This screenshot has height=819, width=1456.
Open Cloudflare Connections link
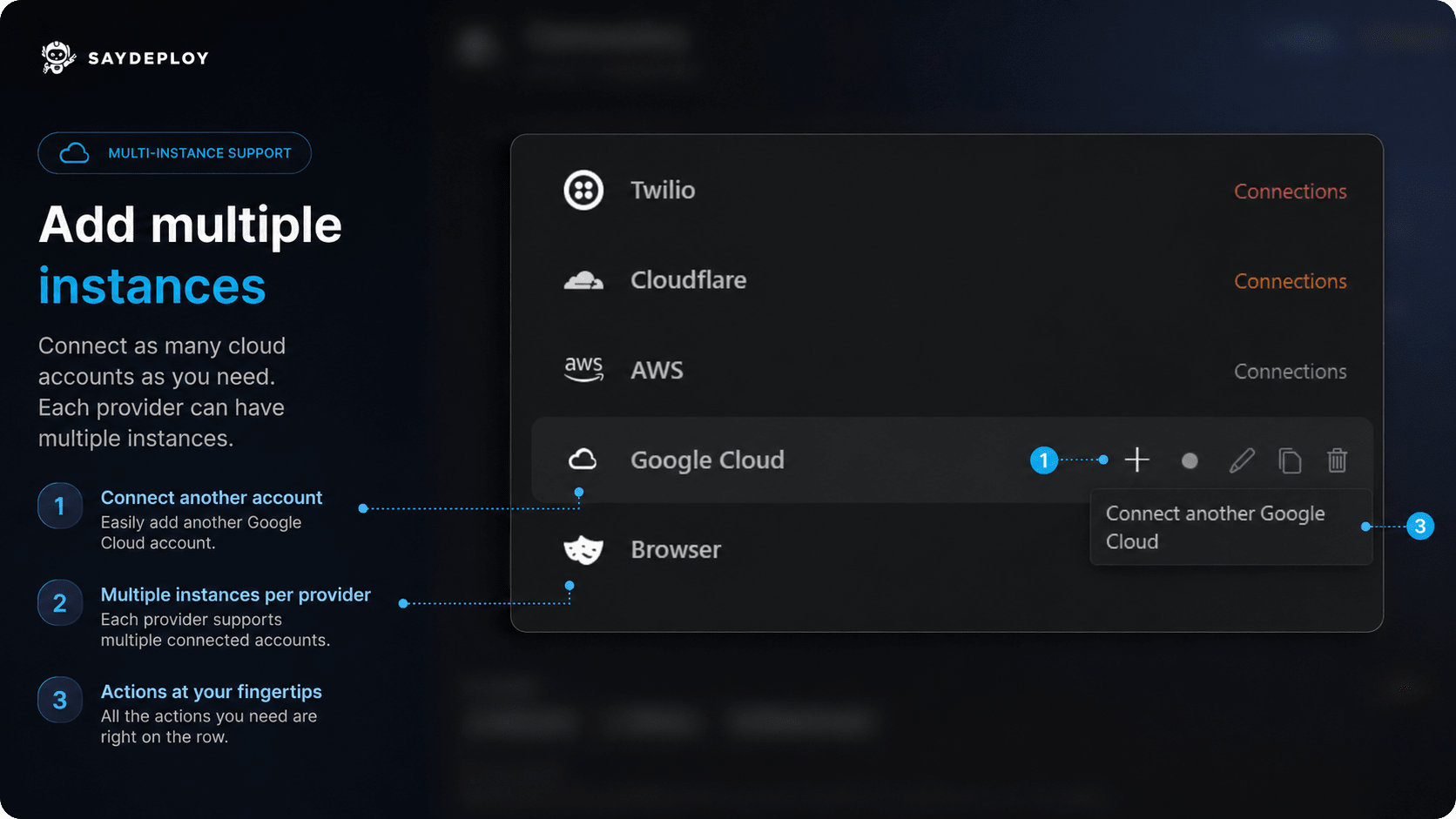coord(1291,281)
